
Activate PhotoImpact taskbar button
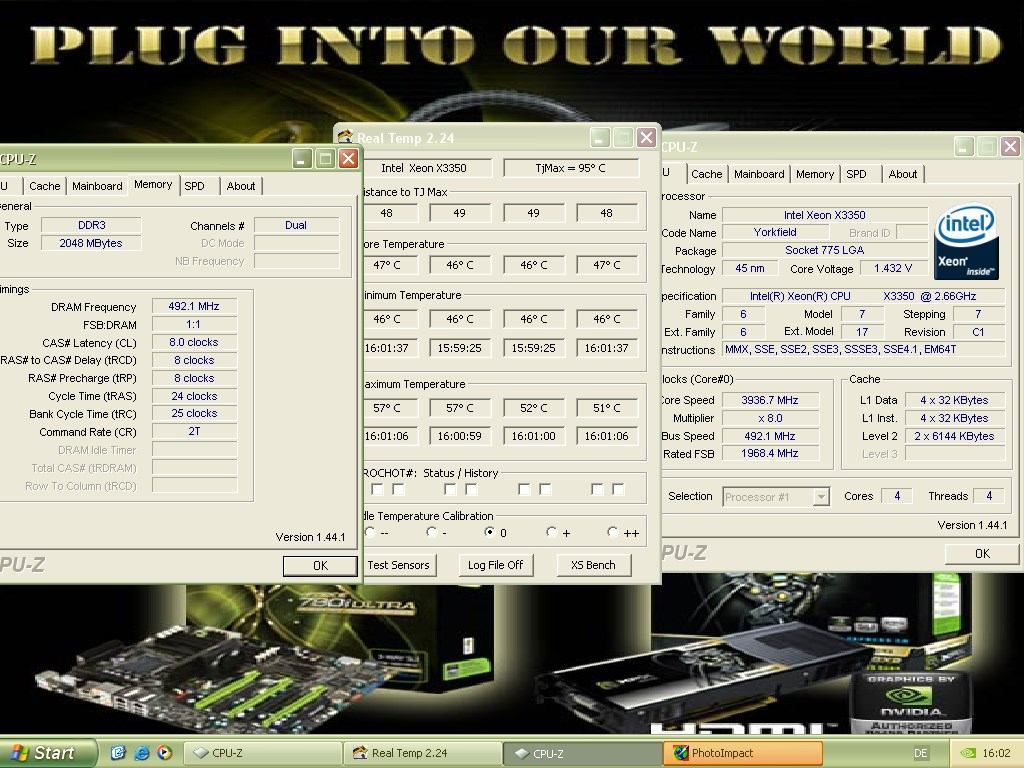[743, 753]
